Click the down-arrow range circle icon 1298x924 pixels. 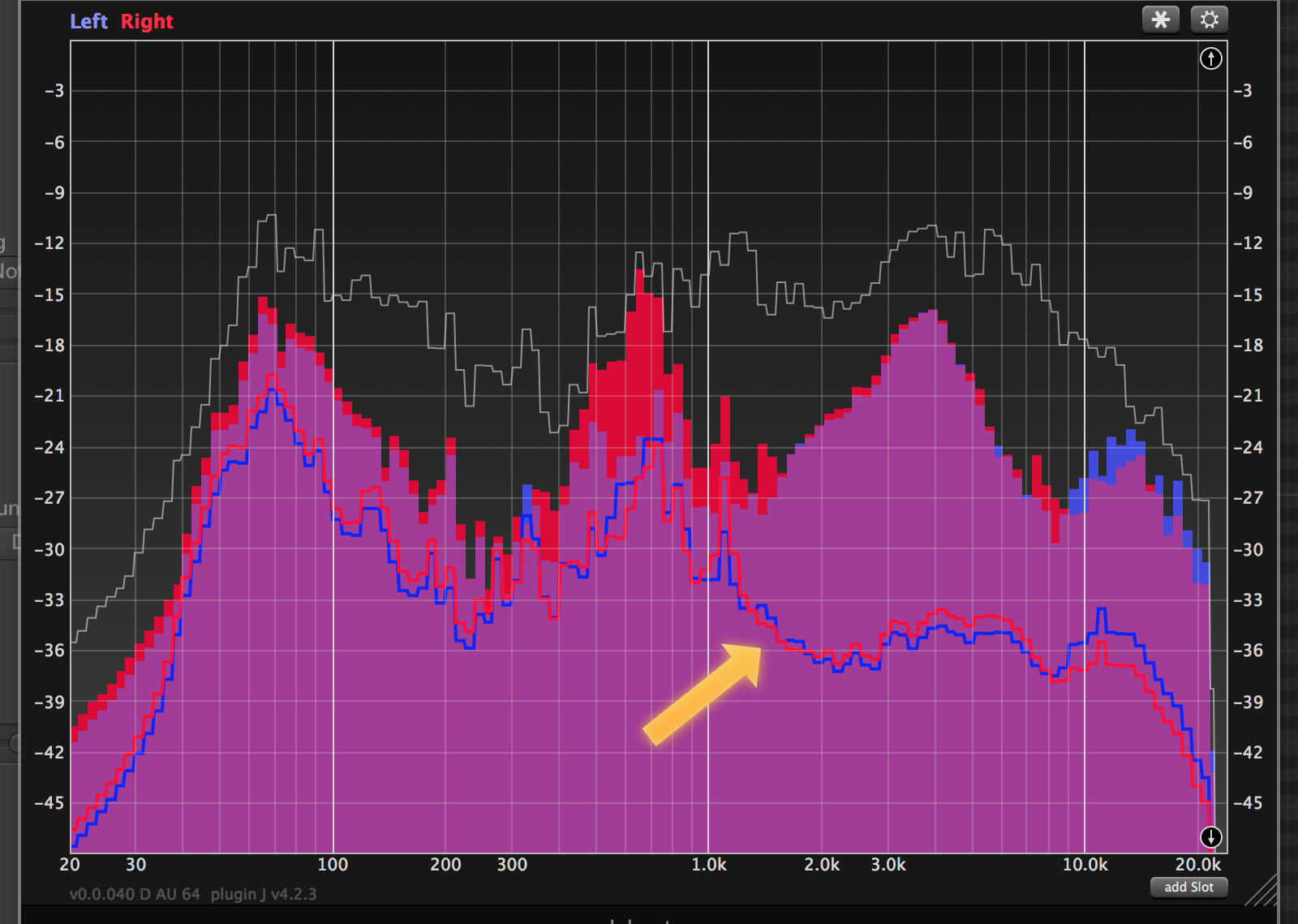coord(1210,836)
